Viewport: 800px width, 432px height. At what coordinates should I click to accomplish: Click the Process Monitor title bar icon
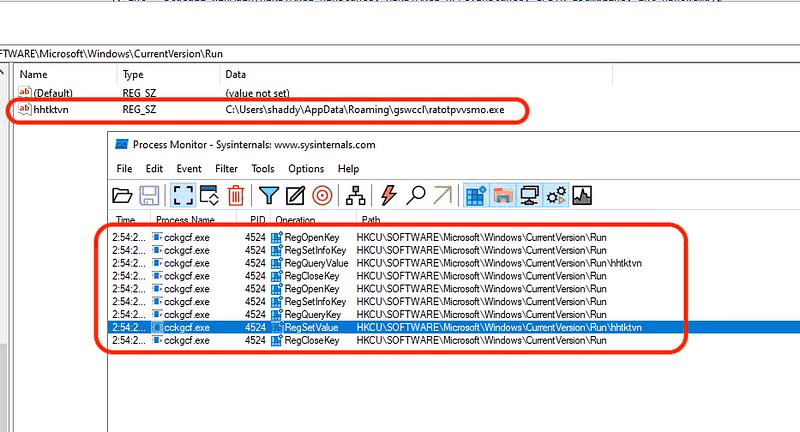(x=121, y=144)
